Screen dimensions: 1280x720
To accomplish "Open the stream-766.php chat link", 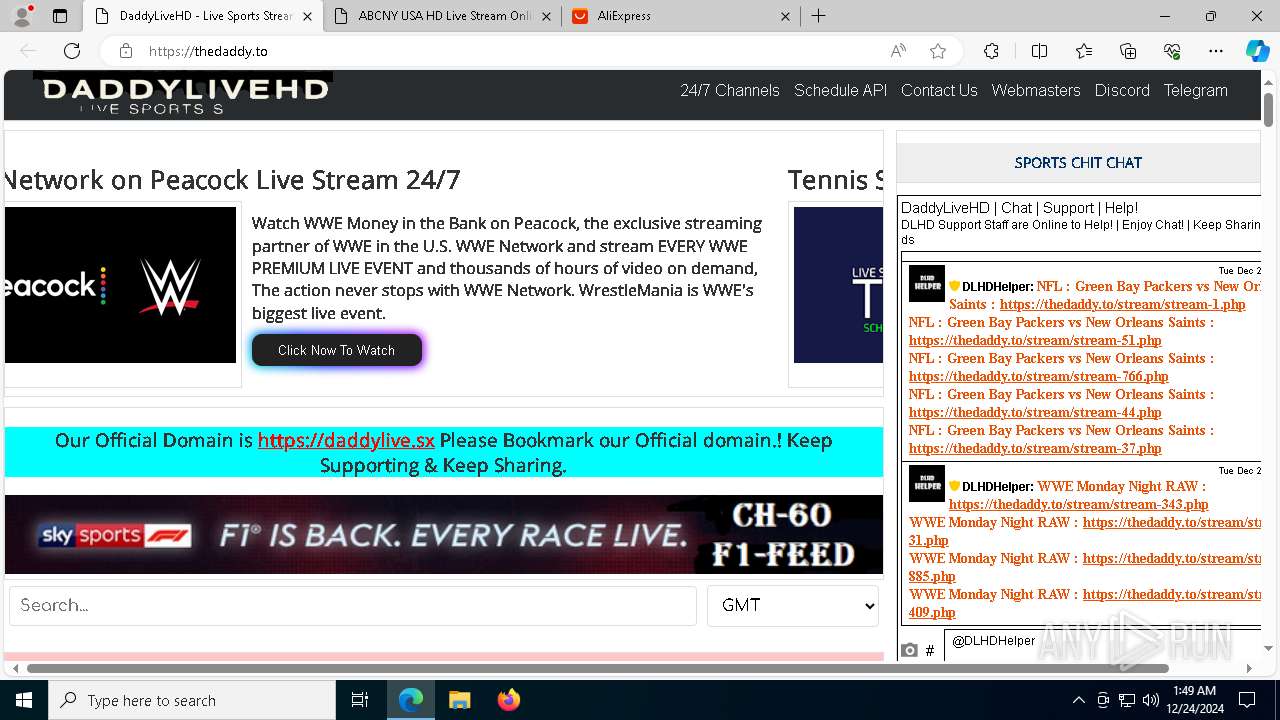I will click(1038, 377).
